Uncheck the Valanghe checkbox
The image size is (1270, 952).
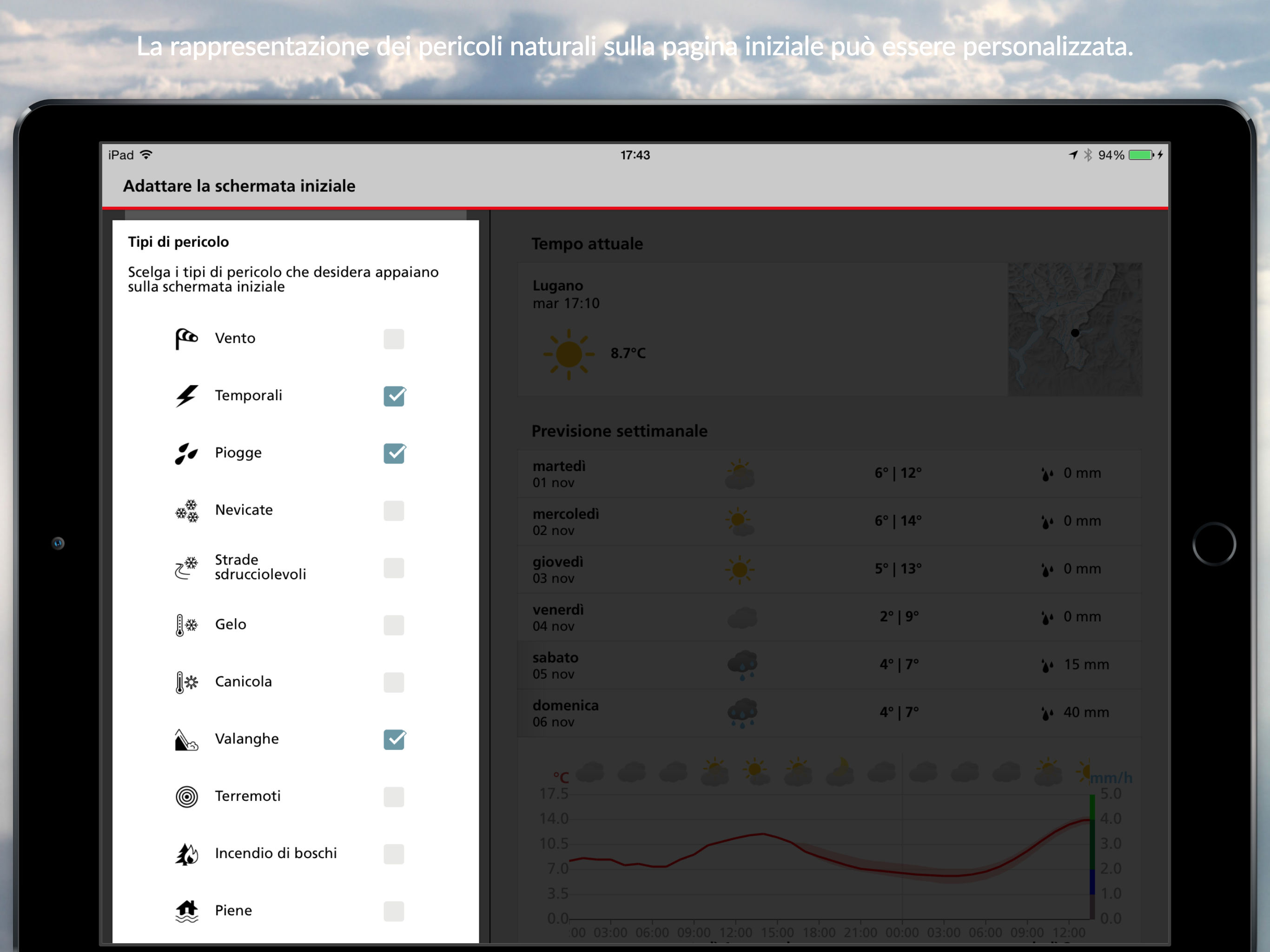pos(394,740)
